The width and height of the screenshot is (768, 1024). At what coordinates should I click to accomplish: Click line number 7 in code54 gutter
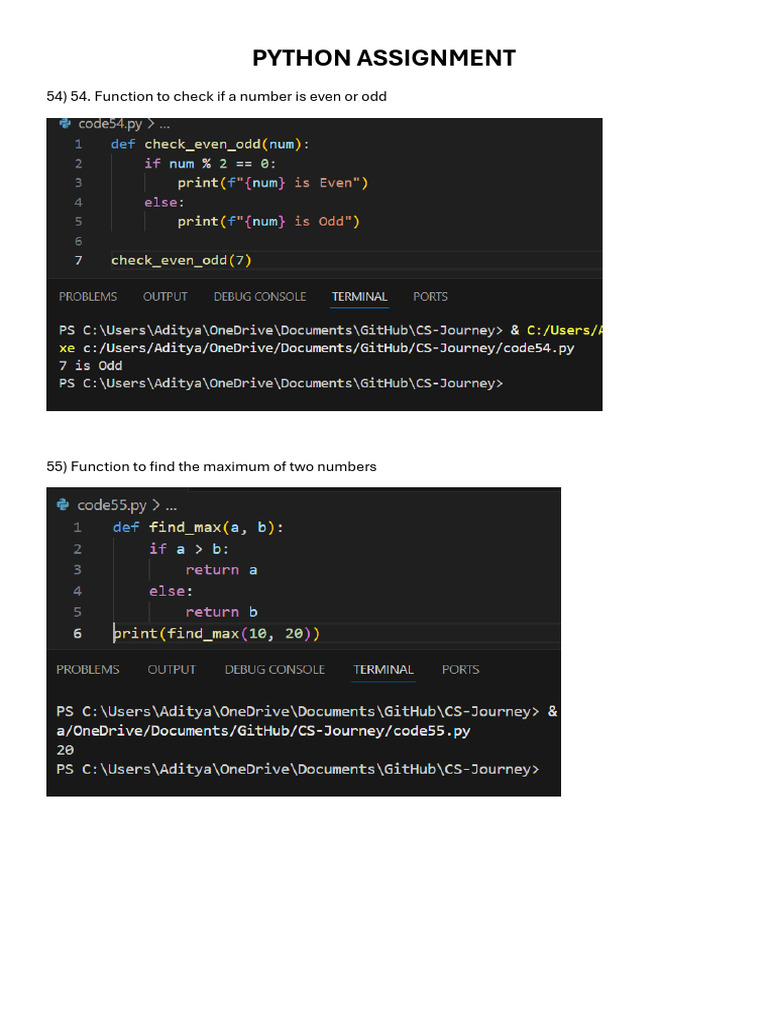pyautogui.click(x=78, y=260)
